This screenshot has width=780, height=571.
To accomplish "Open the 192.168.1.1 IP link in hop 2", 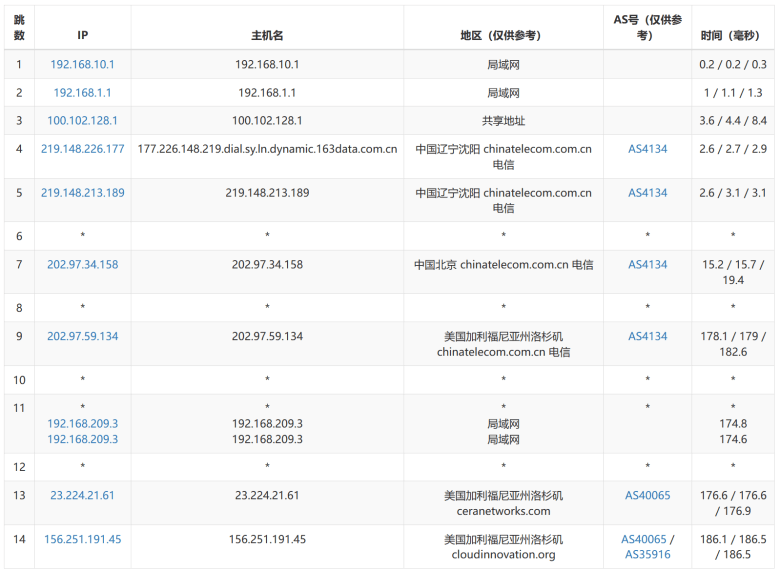I will [83, 93].
